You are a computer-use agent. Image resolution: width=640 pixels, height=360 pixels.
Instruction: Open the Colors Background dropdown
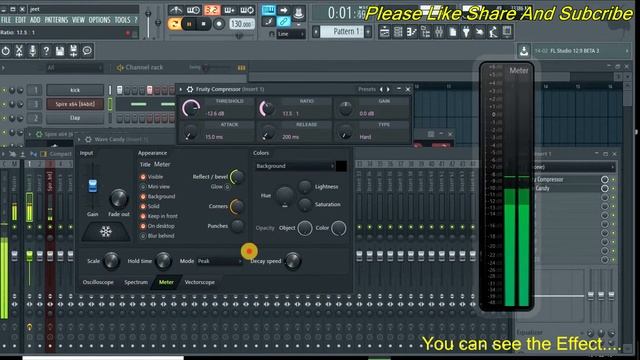pos(295,166)
